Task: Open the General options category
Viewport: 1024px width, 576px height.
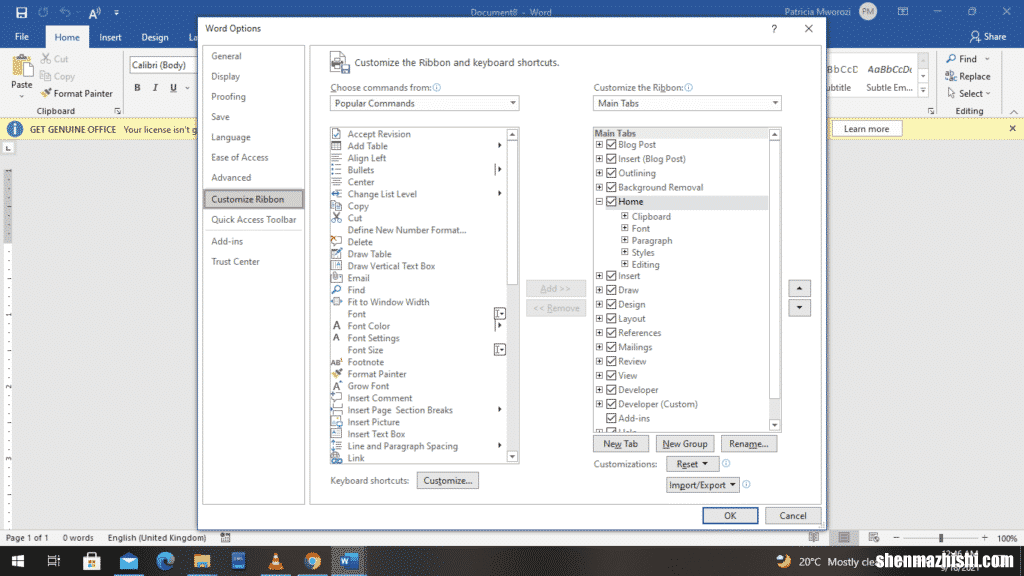Action: pyautogui.click(x=226, y=56)
